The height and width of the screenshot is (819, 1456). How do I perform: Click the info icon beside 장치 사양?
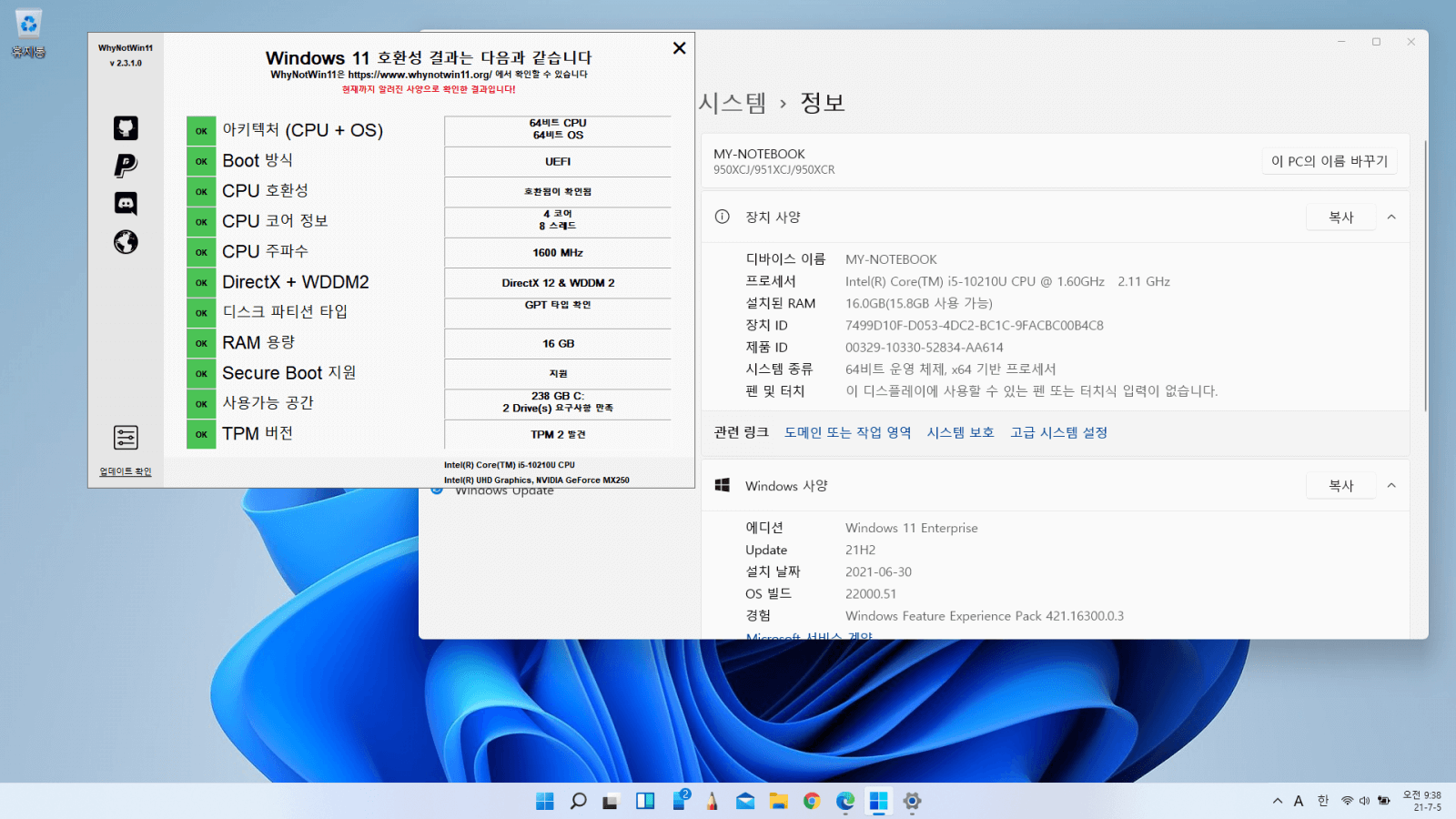click(722, 217)
